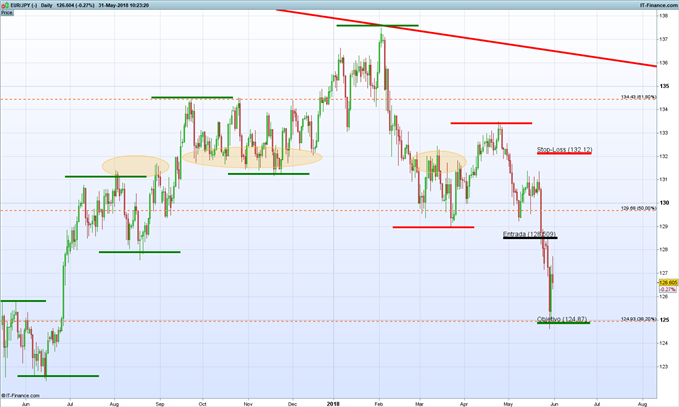
Task: Select the Entrada entry level label
Action: pyautogui.click(x=529, y=234)
